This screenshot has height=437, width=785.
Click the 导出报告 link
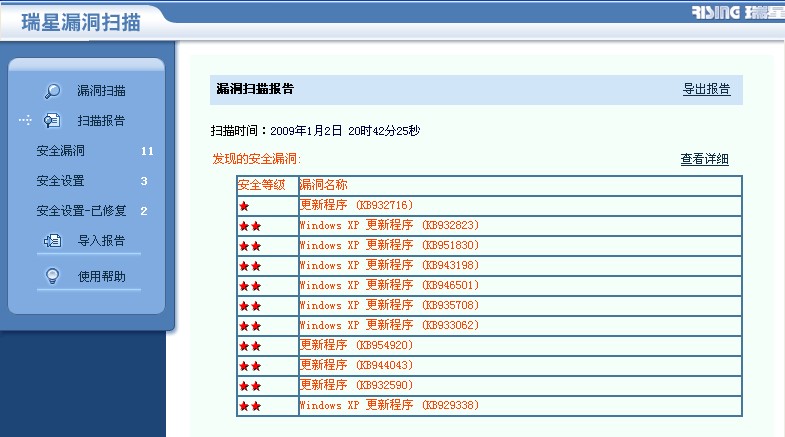(x=706, y=89)
